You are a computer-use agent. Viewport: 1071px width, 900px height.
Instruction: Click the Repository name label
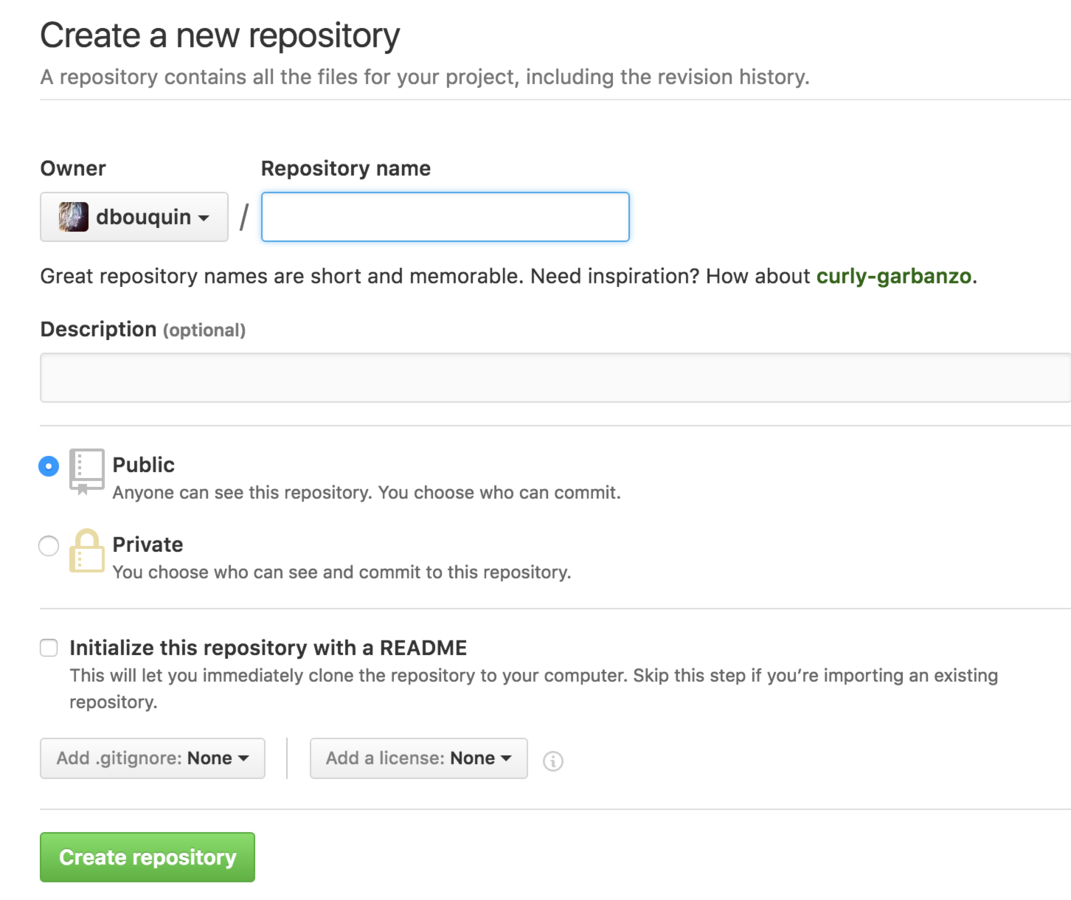point(346,168)
